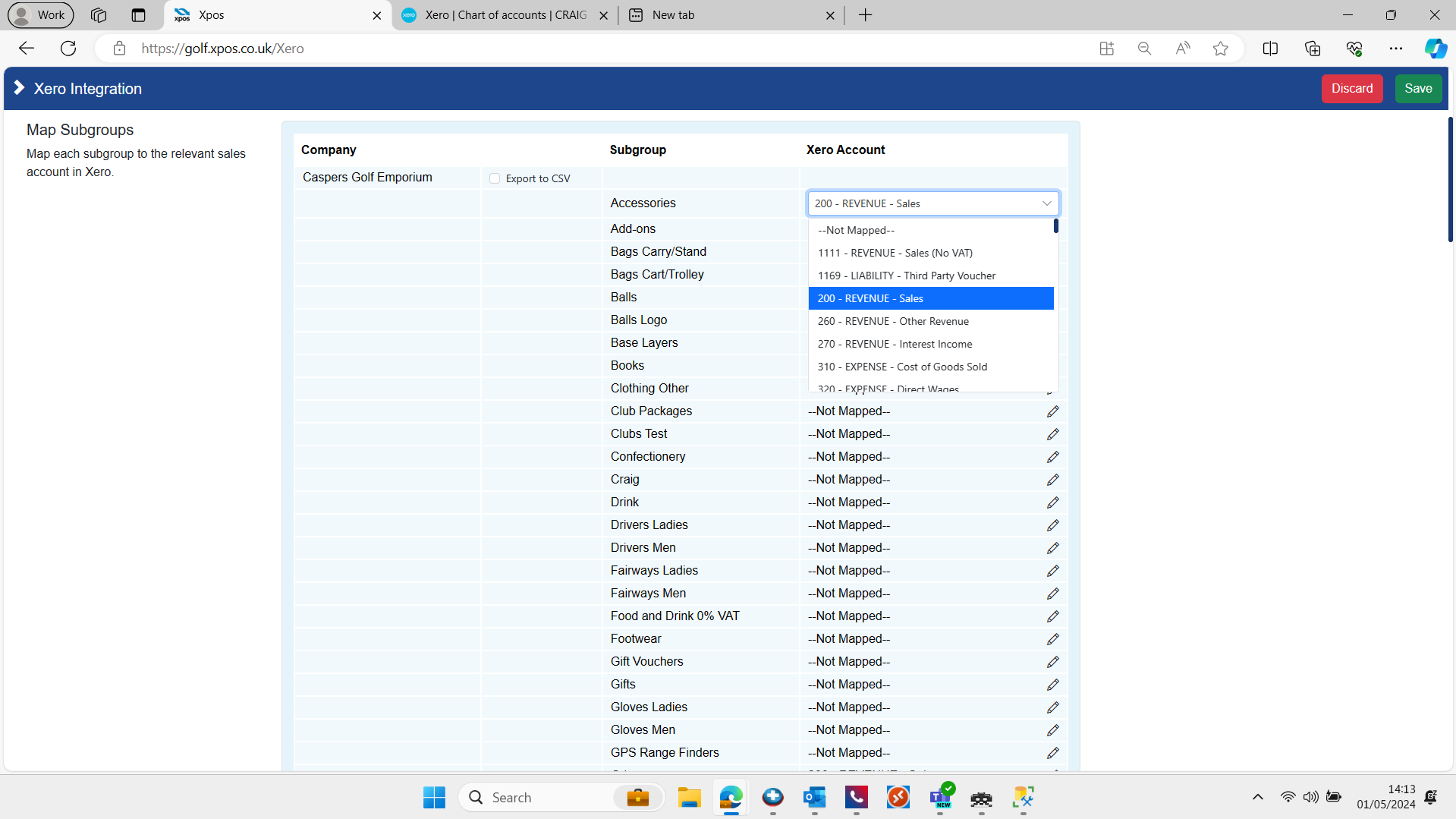Click the Windows taskbar Search box
1456x819 pixels.
coord(561,798)
